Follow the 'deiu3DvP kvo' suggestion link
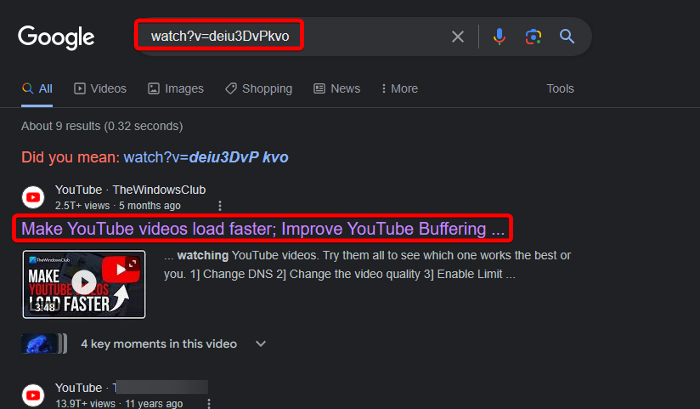 pyautogui.click(x=206, y=157)
